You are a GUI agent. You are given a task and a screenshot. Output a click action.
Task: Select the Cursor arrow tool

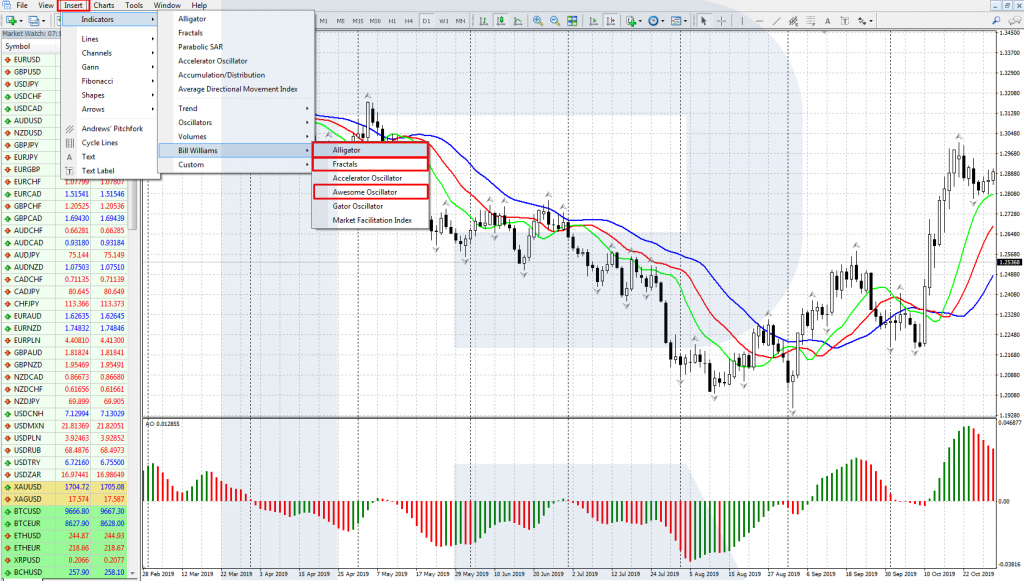(x=705, y=20)
